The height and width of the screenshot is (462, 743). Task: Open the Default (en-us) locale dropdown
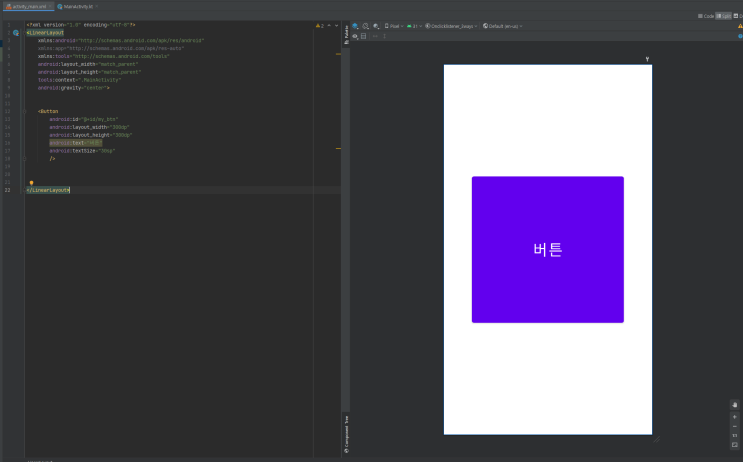[505, 26]
